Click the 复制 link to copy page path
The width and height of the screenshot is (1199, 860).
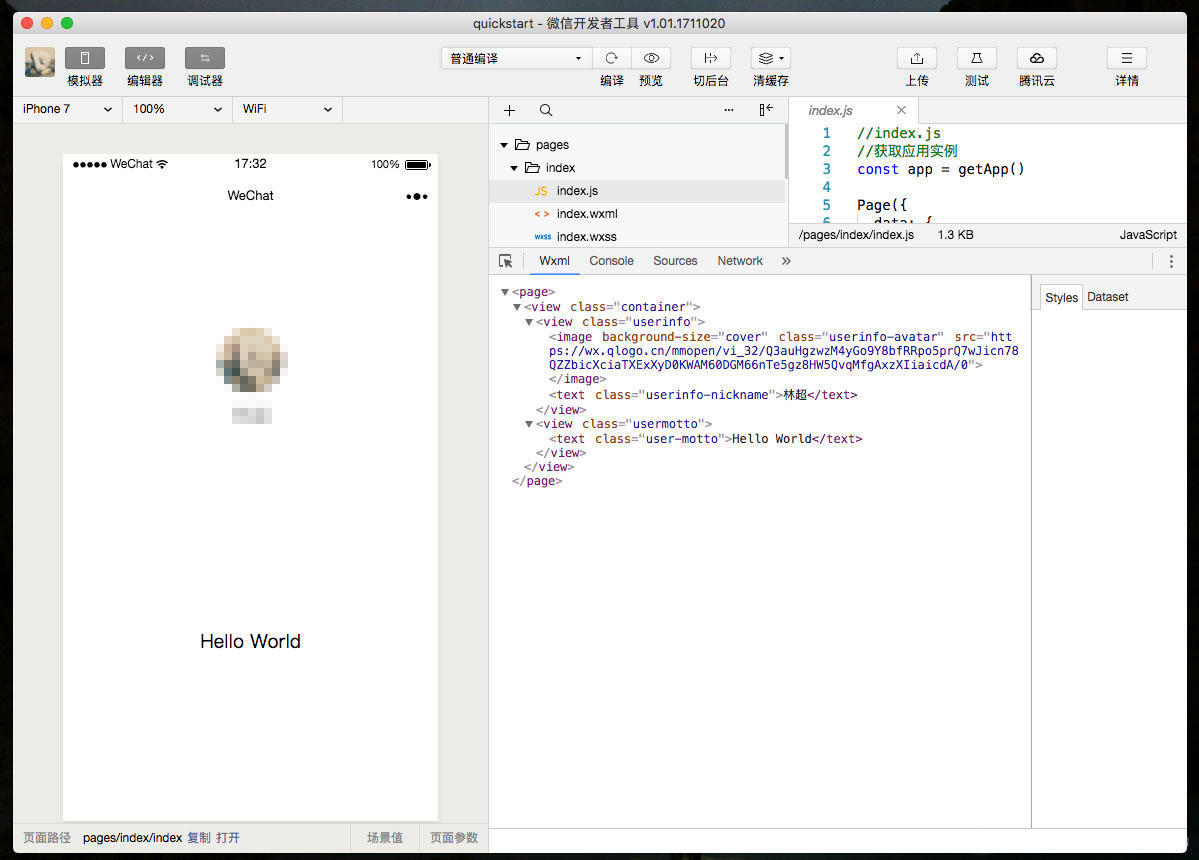pyautogui.click(x=199, y=838)
